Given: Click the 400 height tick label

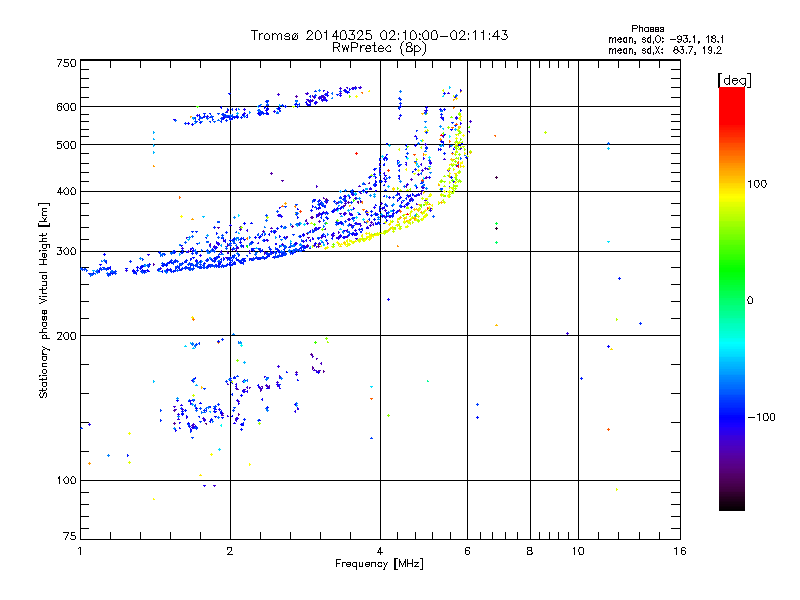Looking at the screenshot, I should pos(66,191).
